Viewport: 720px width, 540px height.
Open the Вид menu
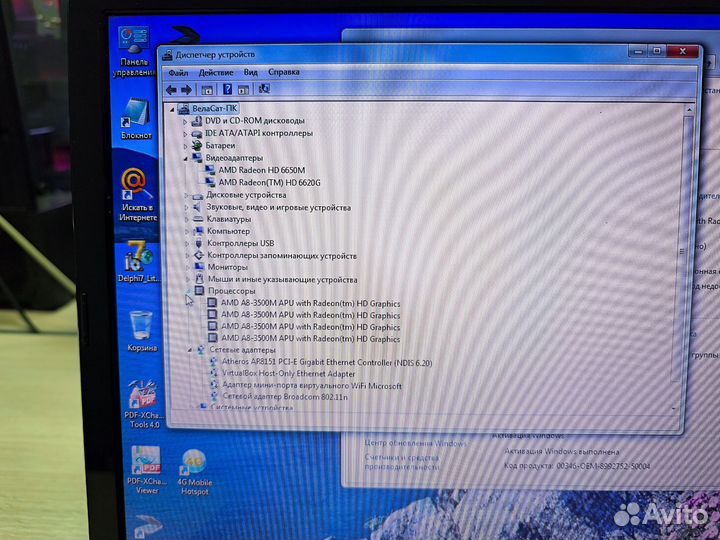(250, 72)
